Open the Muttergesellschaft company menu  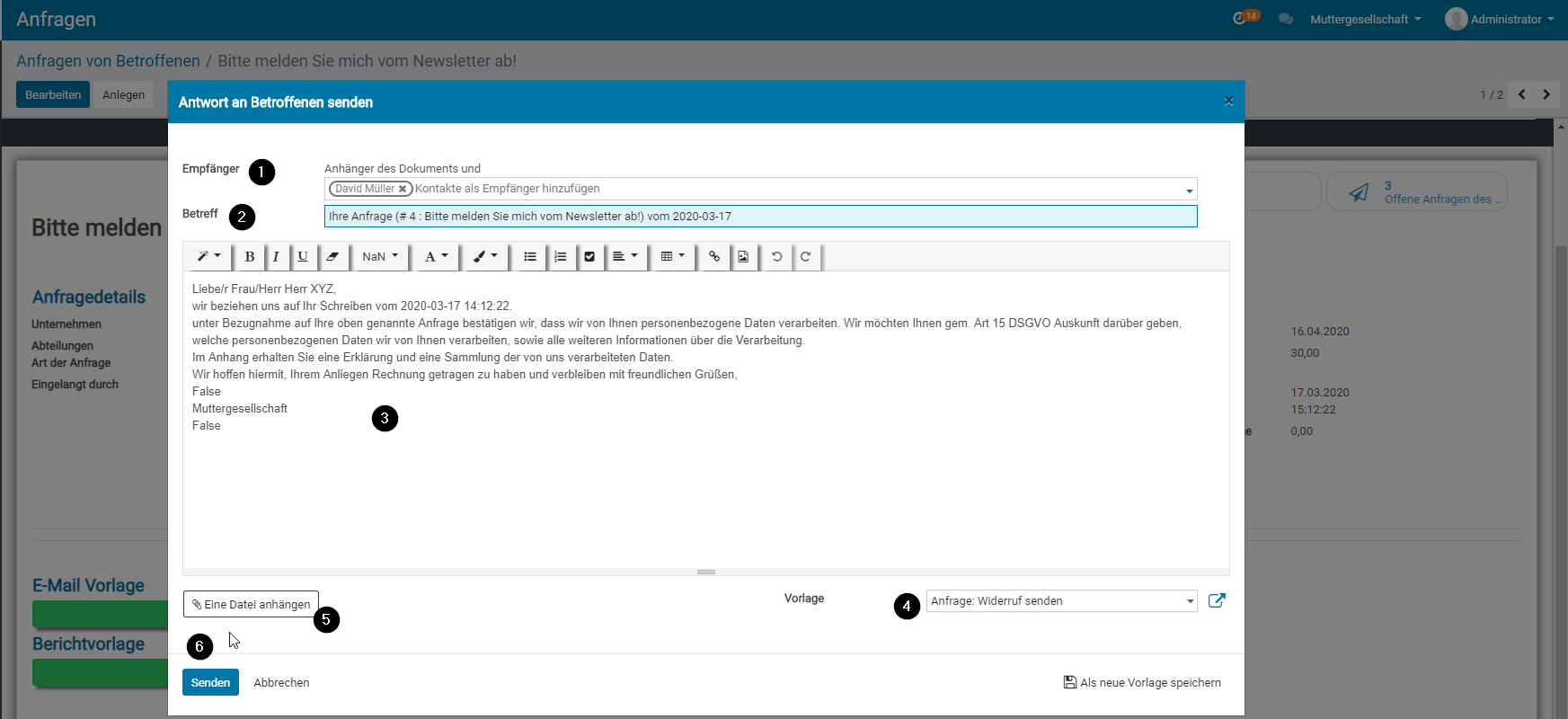pos(1365,19)
